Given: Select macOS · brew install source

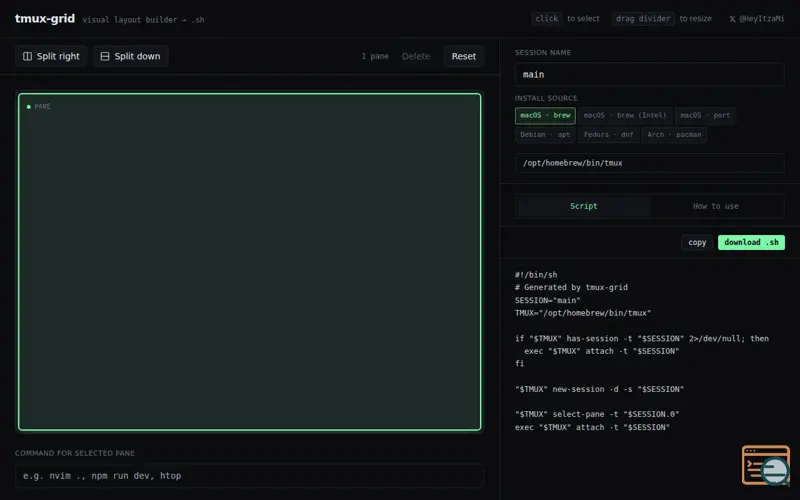Looking at the screenshot, I should pos(545,115).
